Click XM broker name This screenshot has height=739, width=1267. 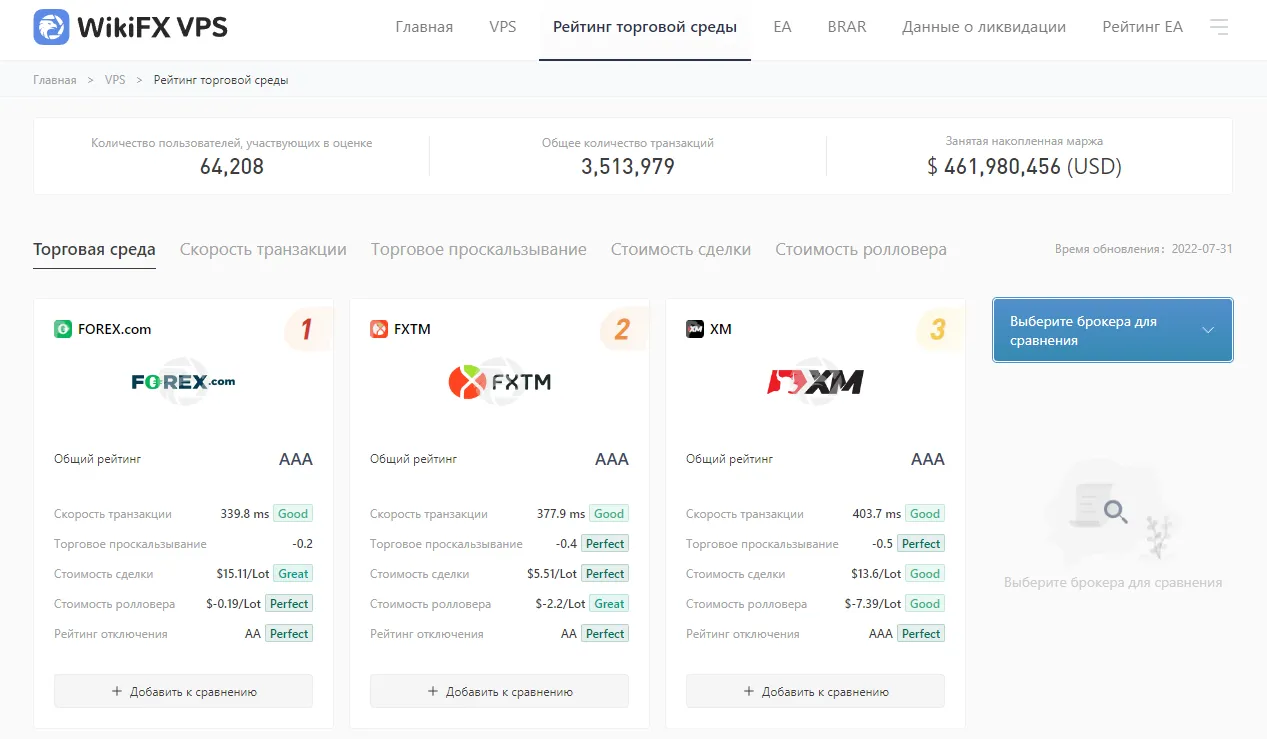coord(721,329)
